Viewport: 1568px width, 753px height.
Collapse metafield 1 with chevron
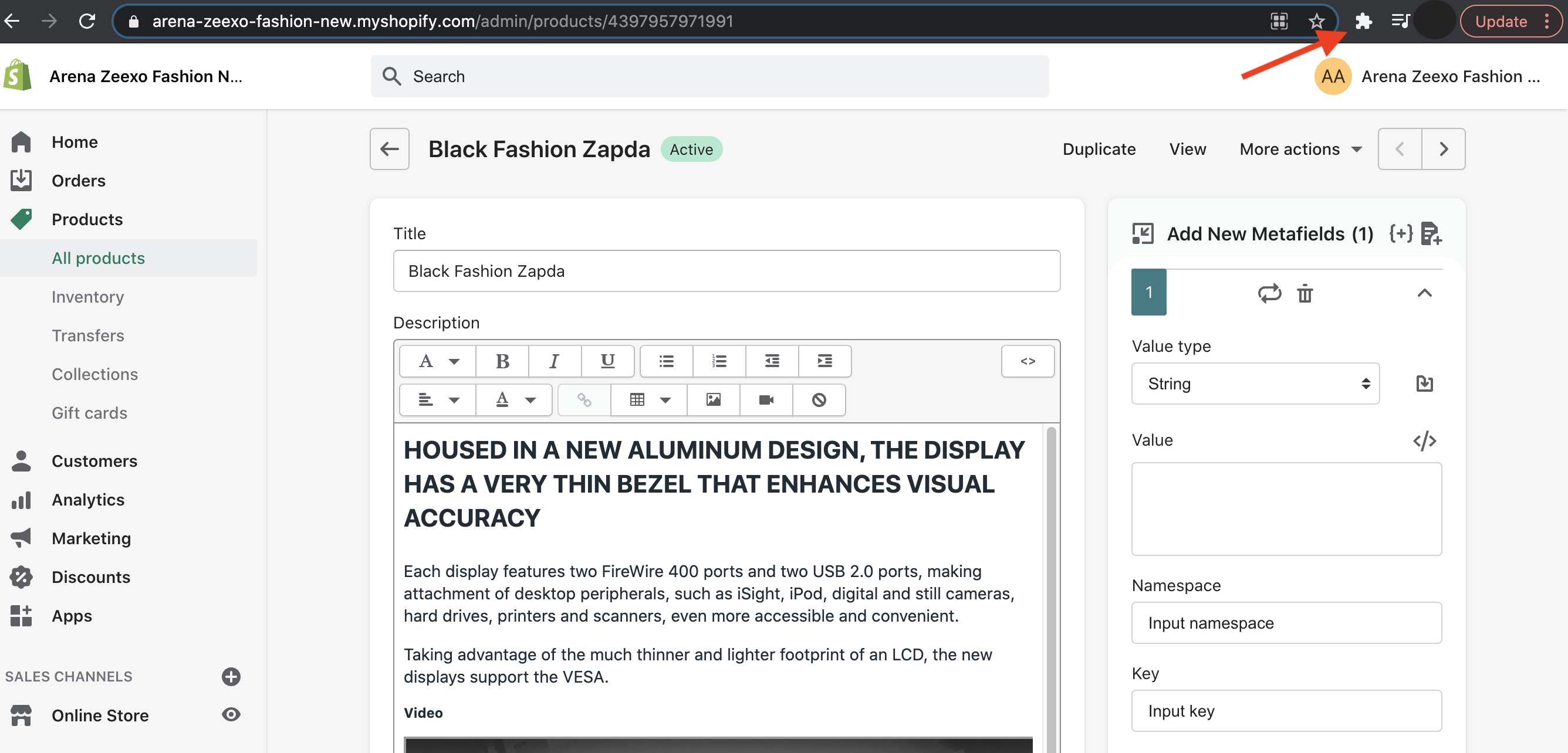tap(1424, 293)
